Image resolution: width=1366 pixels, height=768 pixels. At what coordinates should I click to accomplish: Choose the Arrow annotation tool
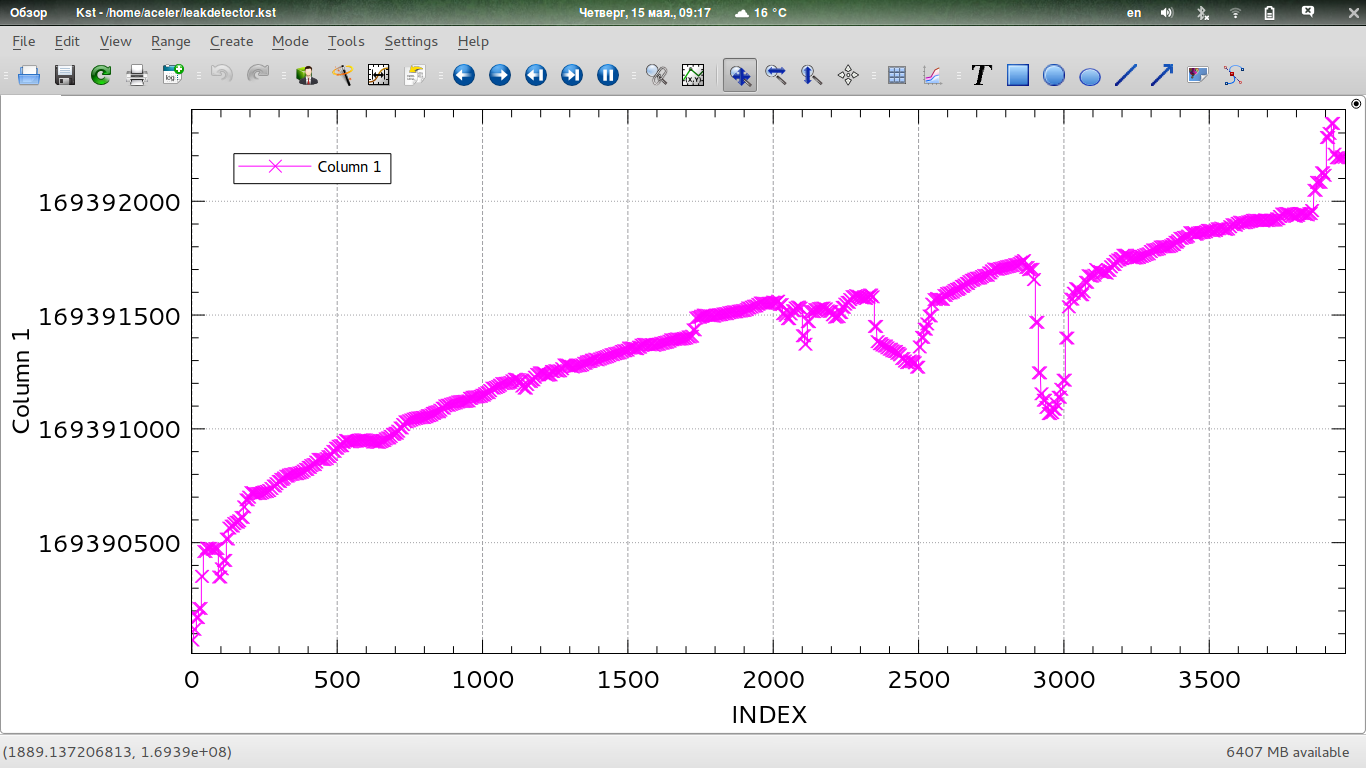tap(1161, 75)
